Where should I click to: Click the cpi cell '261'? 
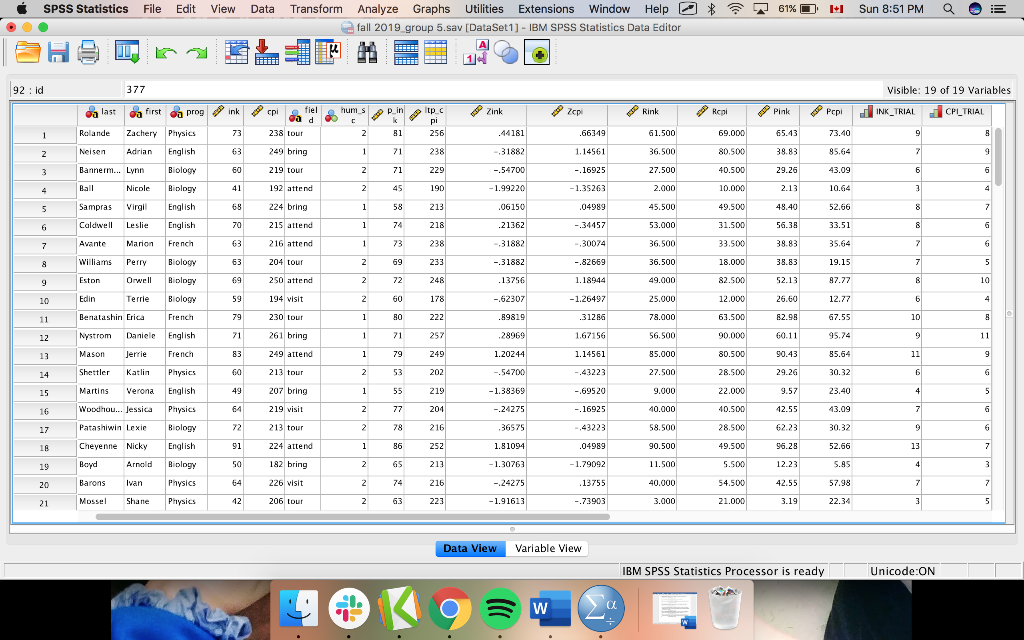(x=264, y=336)
